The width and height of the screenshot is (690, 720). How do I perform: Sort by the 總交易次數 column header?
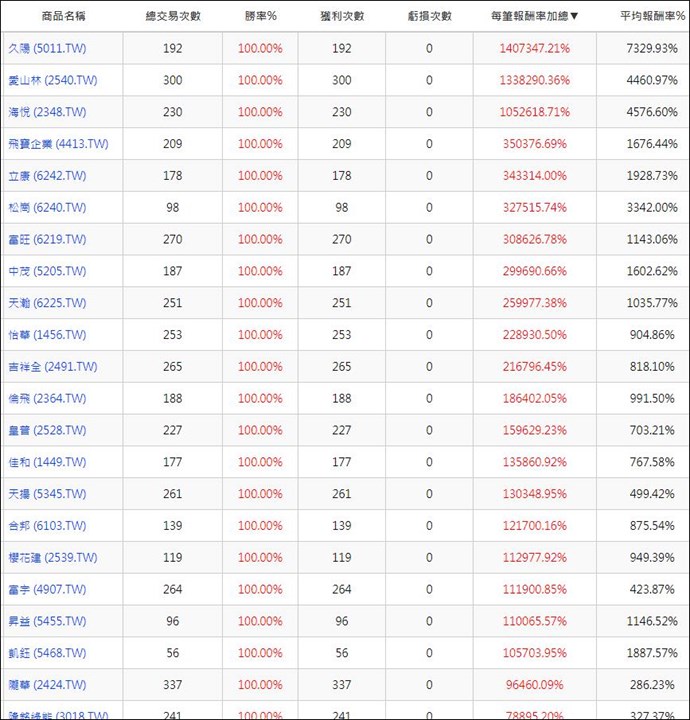173,17
